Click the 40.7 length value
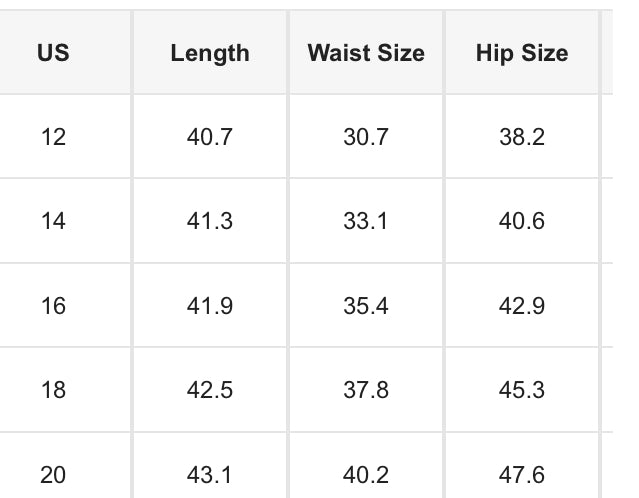This screenshot has width=639, height=498. (x=210, y=137)
